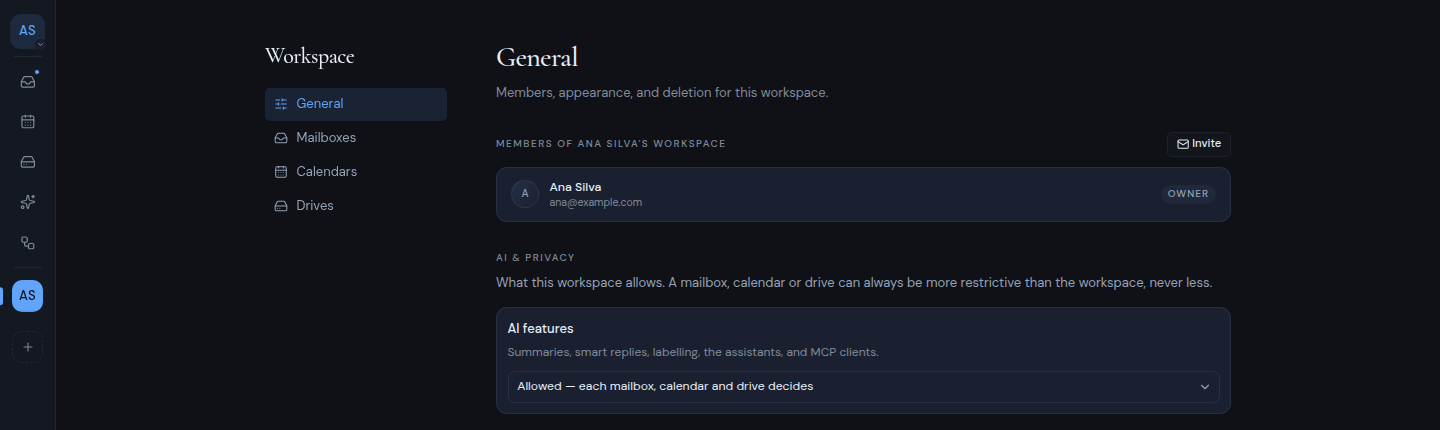Screen dimensions: 1440x430
Task: Go to Calendars settings
Action: pyautogui.click(x=356, y=172)
